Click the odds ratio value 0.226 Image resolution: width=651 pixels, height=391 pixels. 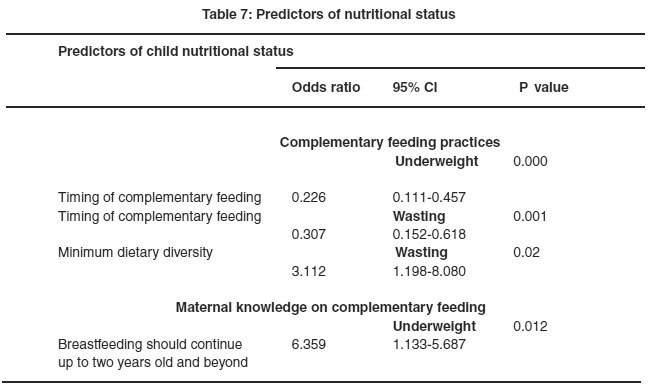coord(308,197)
